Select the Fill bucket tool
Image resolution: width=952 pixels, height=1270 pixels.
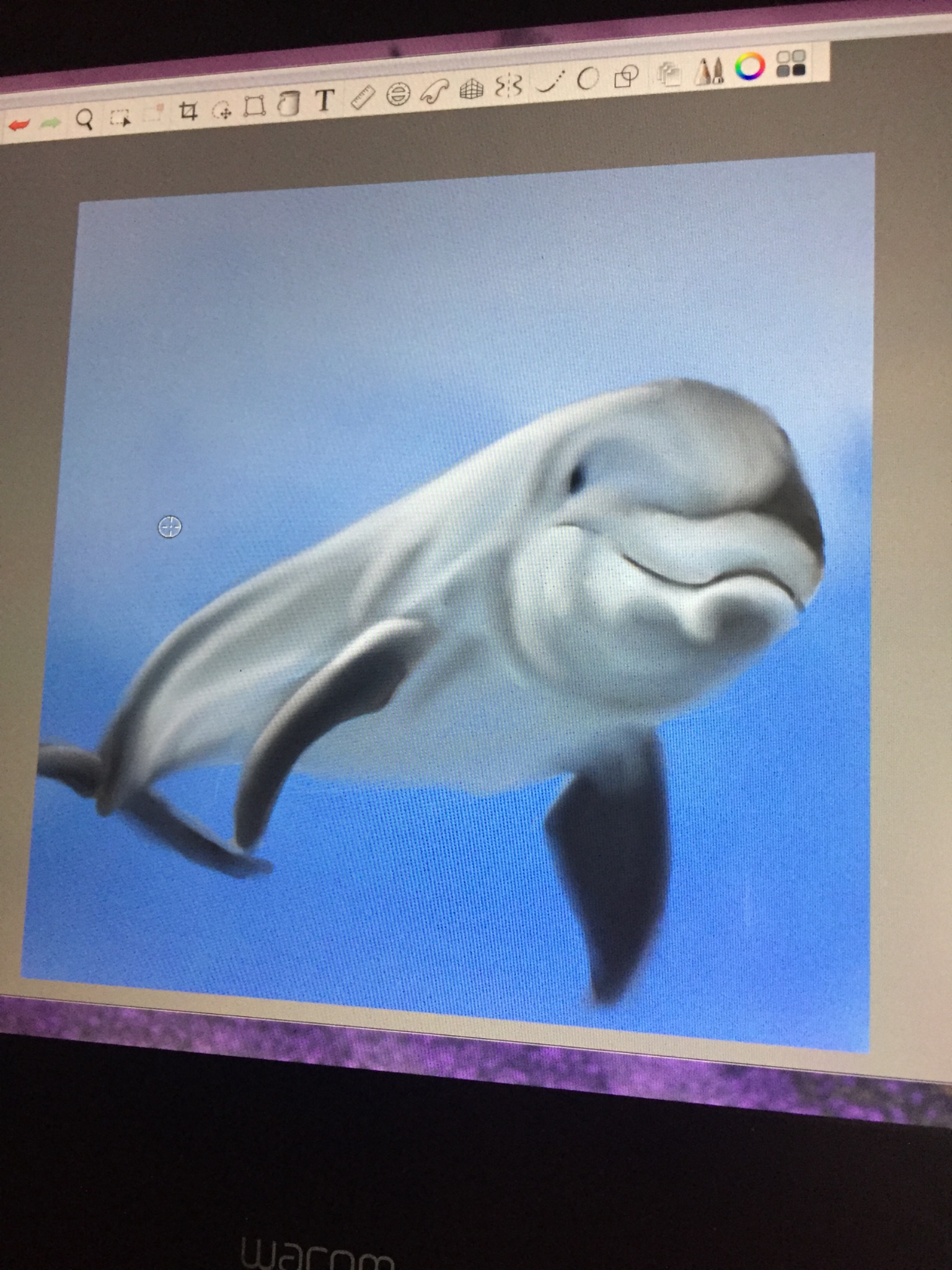288,104
